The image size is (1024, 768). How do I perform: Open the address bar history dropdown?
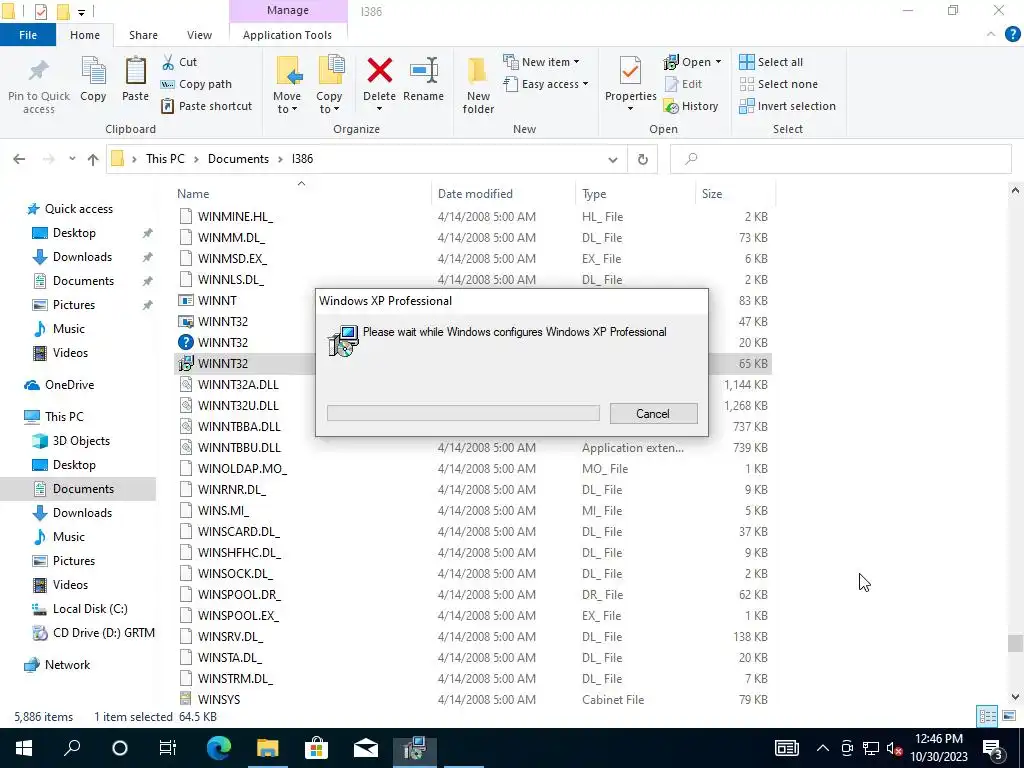pyautogui.click(x=613, y=159)
